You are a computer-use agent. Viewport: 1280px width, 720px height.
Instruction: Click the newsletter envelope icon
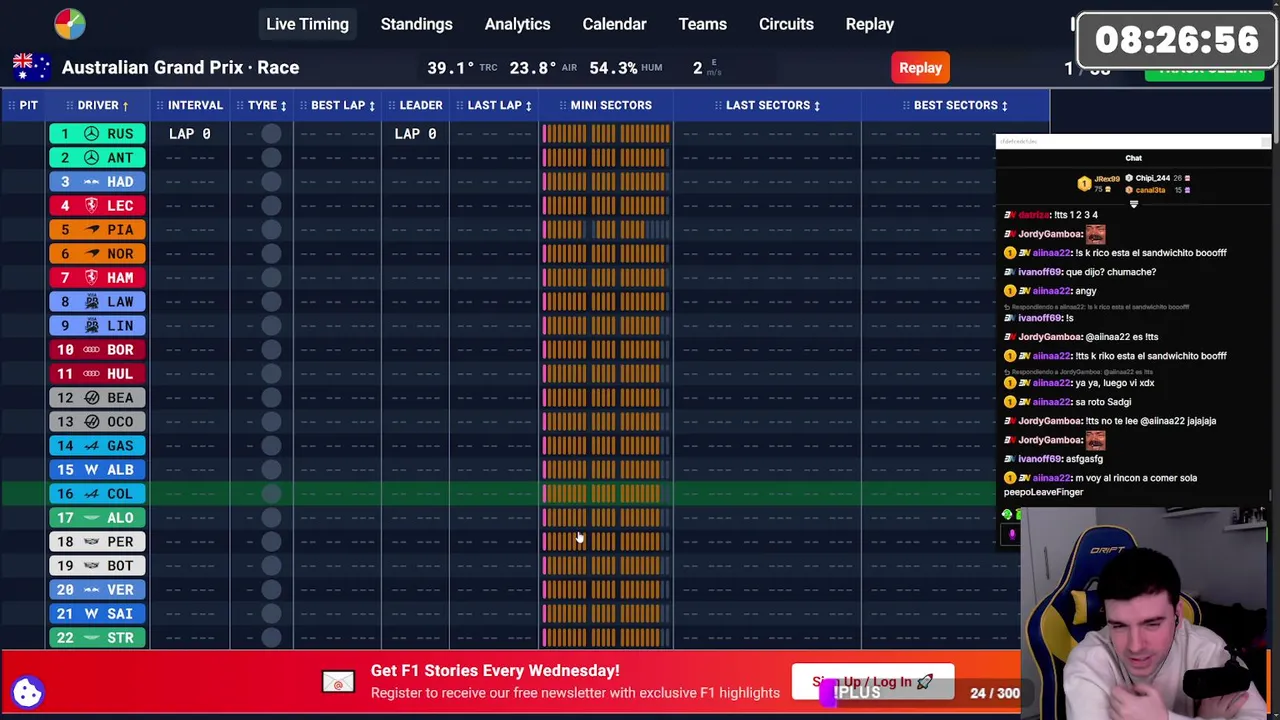(x=338, y=682)
